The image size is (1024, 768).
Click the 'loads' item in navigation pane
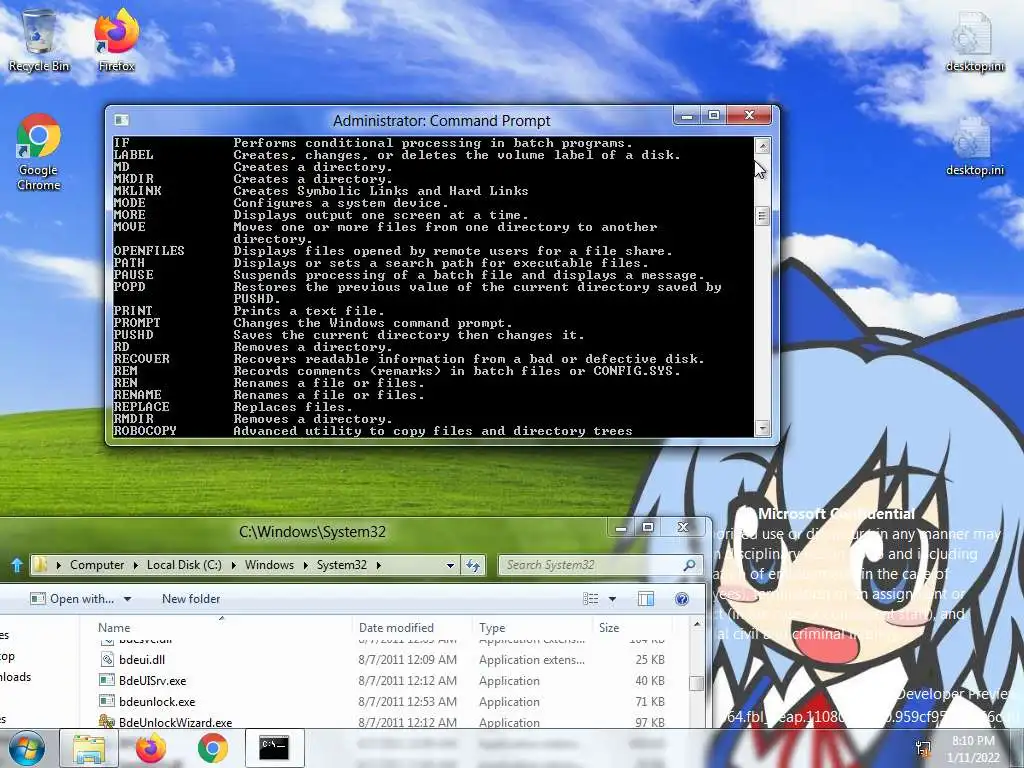(x=16, y=677)
